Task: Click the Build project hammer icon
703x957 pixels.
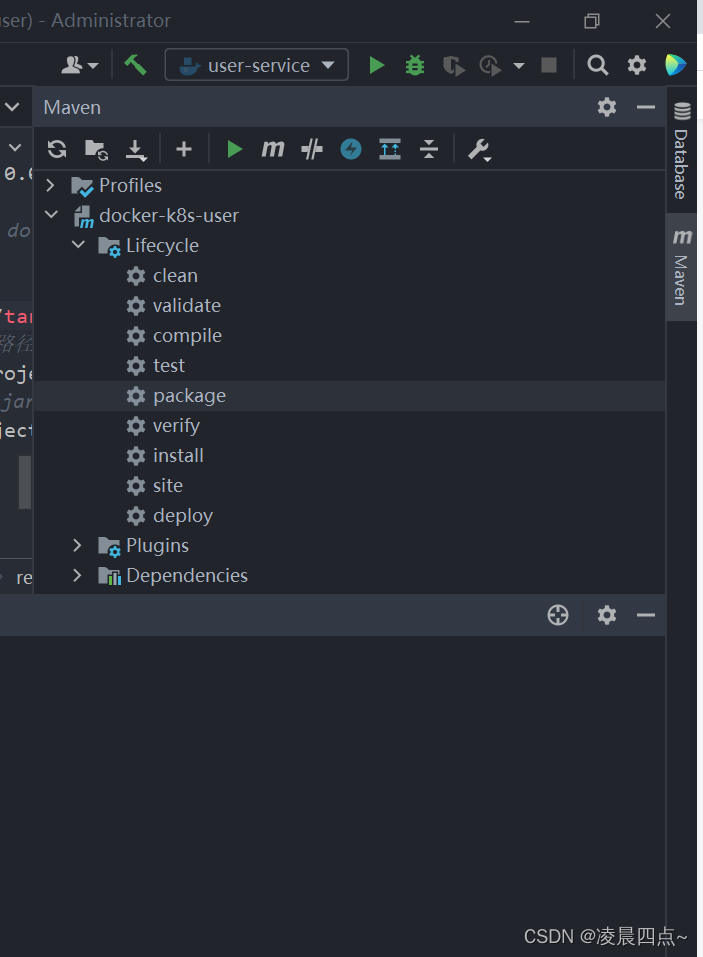Action: click(135, 65)
